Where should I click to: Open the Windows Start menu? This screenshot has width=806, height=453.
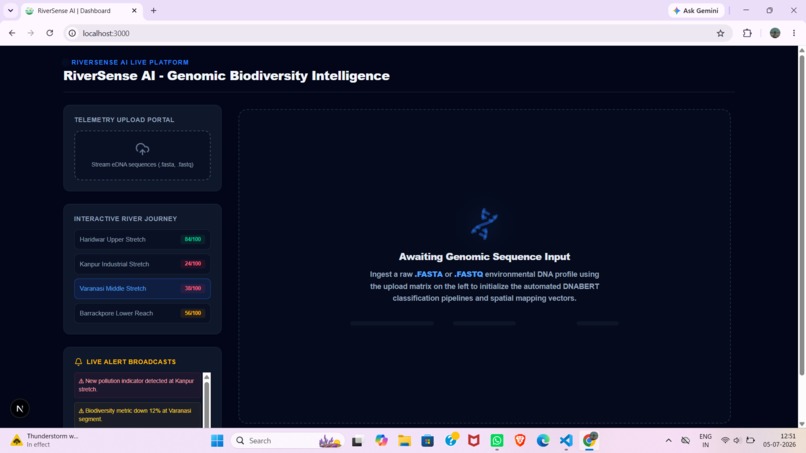[217, 441]
